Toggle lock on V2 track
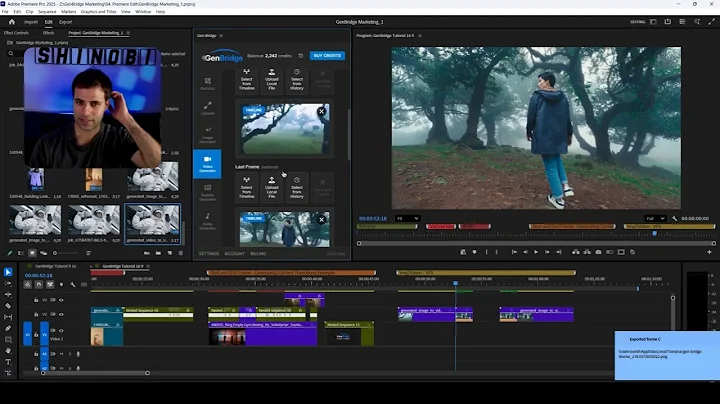This screenshot has height=404, width=720. pos(36,314)
